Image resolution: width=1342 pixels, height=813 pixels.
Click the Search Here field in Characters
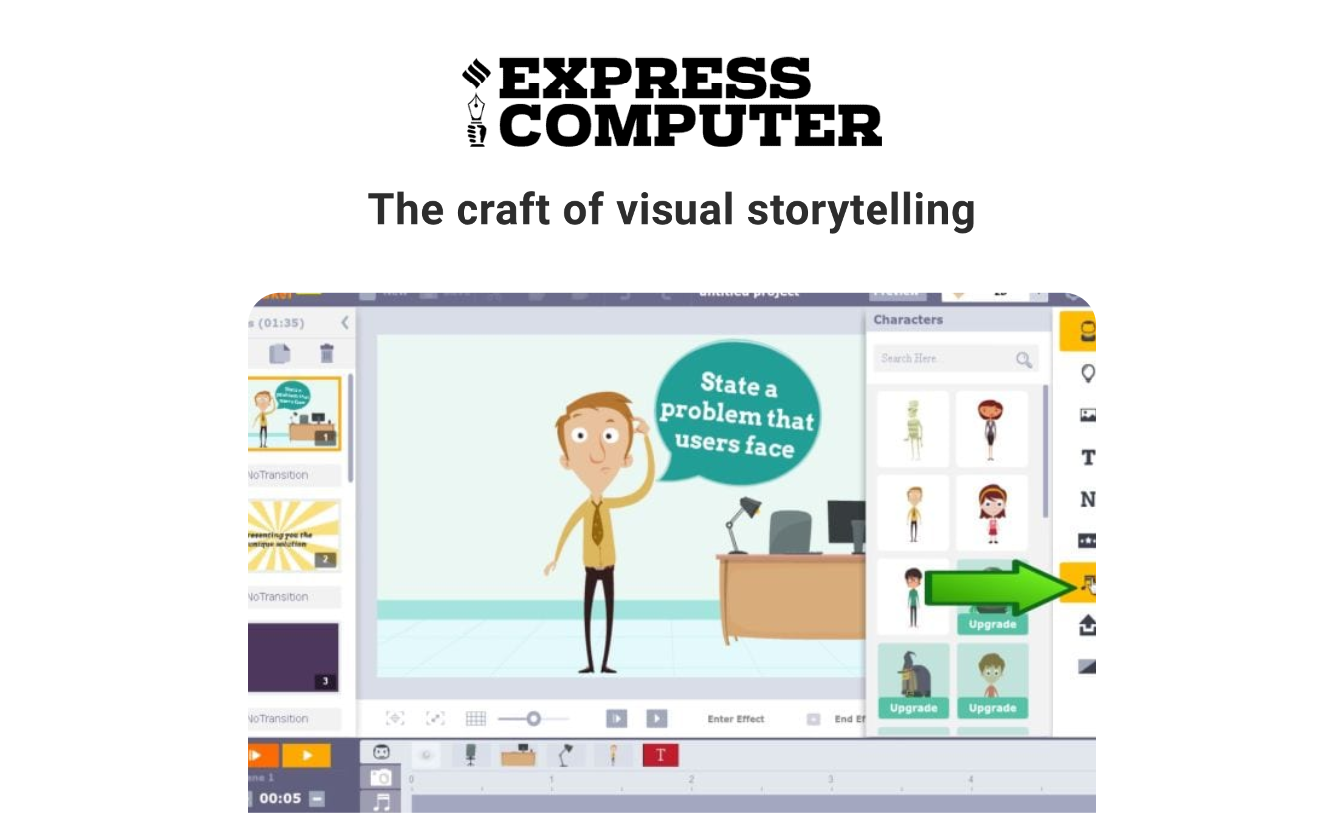point(943,358)
